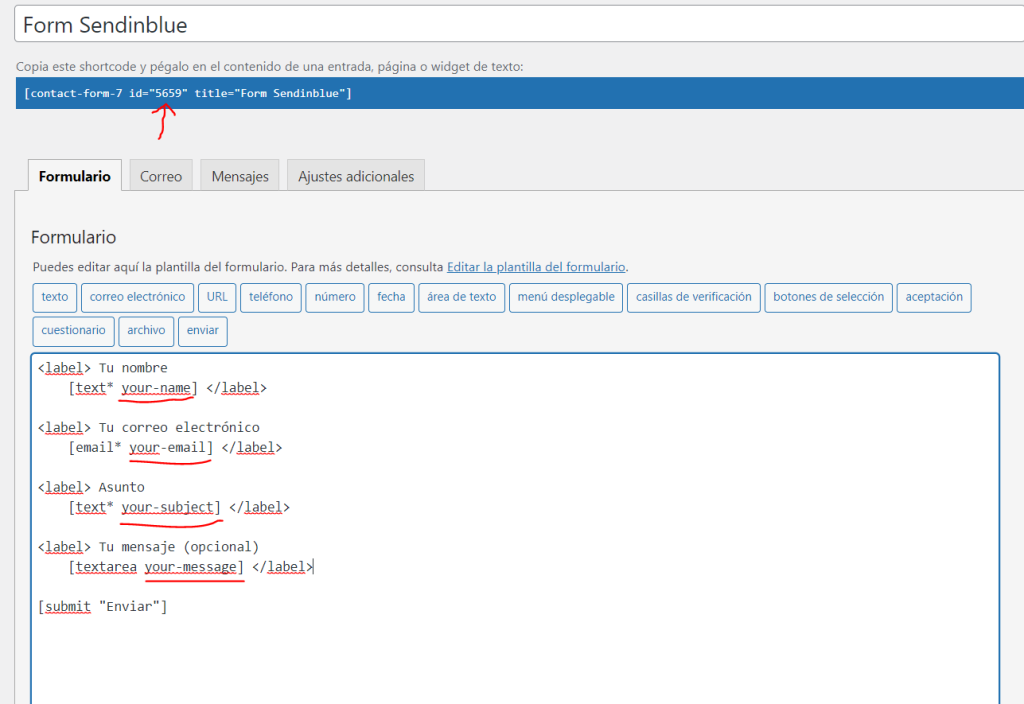Image resolution: width=1024 pixels, height=704 pixels.
Task: Follow the "Editar la plantilla del formulario" link
Action: coord(536,266)
